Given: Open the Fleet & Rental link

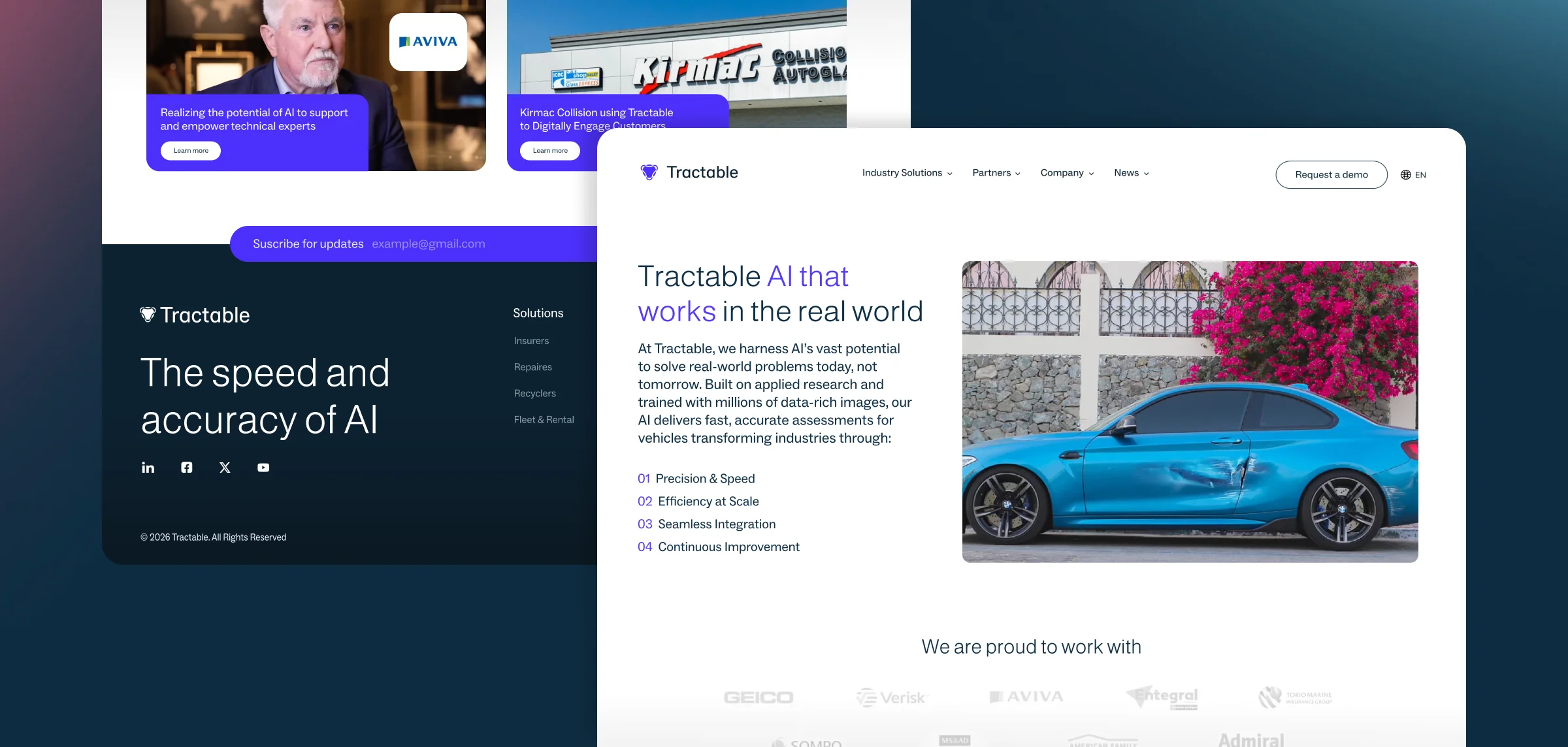Looking at the screenshot, I should [544, 420].
